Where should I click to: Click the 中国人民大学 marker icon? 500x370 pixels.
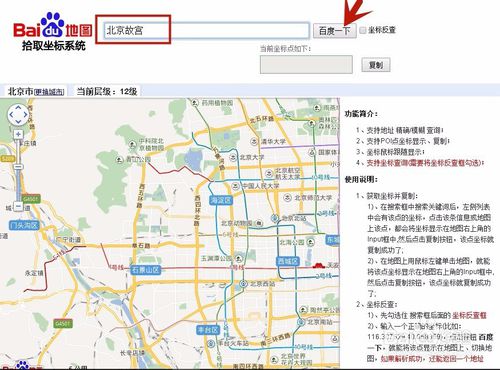[x=235, y=186]
